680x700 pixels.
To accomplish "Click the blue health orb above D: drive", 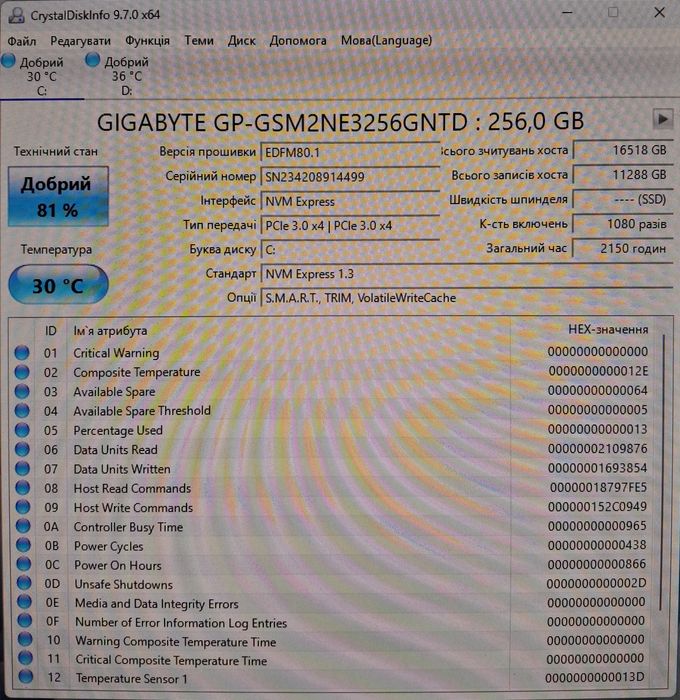I will tap(92, 59).
